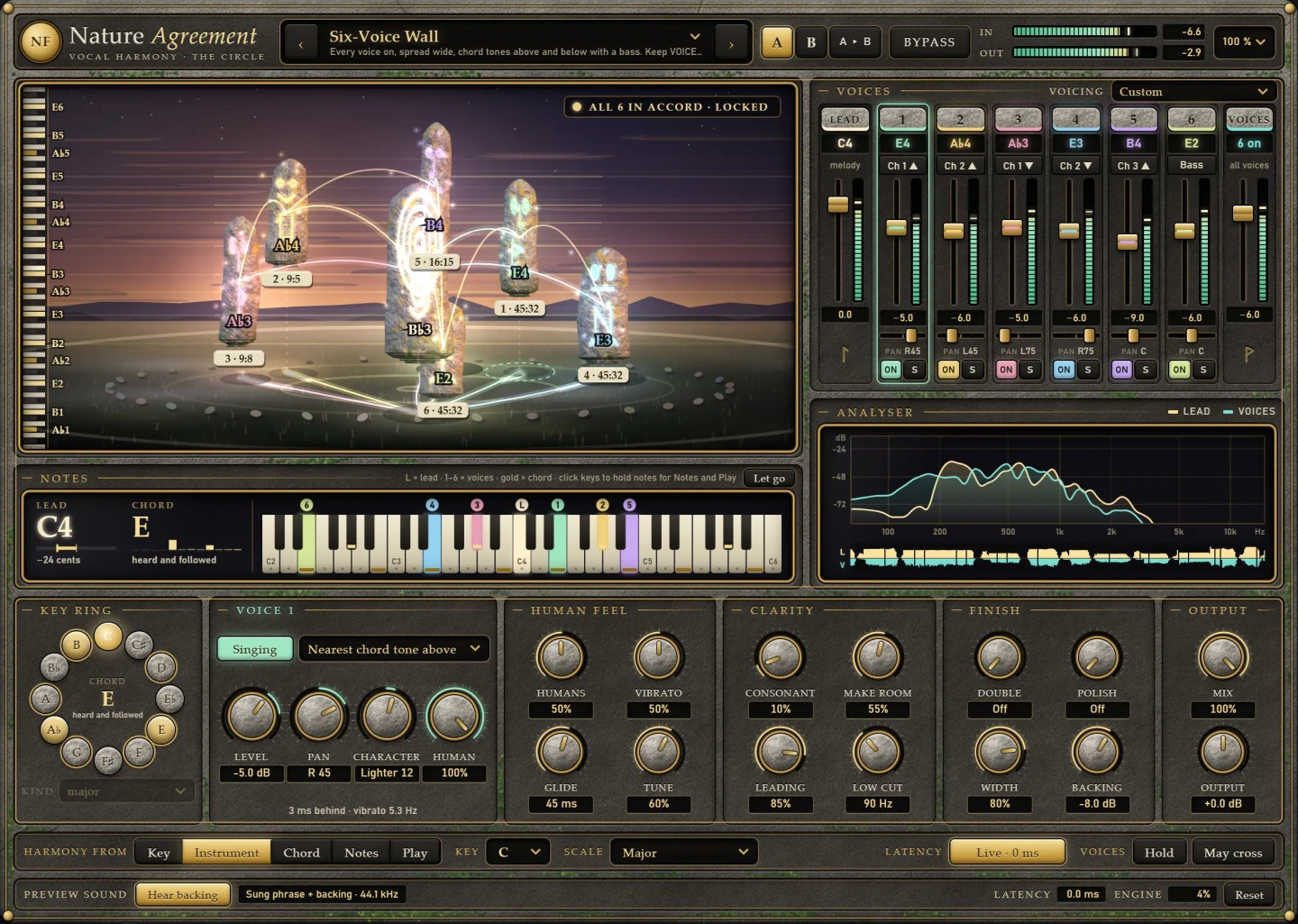Turn off voice 3 ON button

click(1006, 370)
